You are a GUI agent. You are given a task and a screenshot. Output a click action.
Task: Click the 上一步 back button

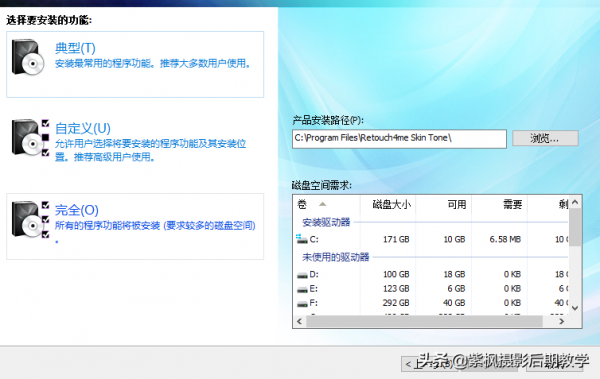click(430, 364)
